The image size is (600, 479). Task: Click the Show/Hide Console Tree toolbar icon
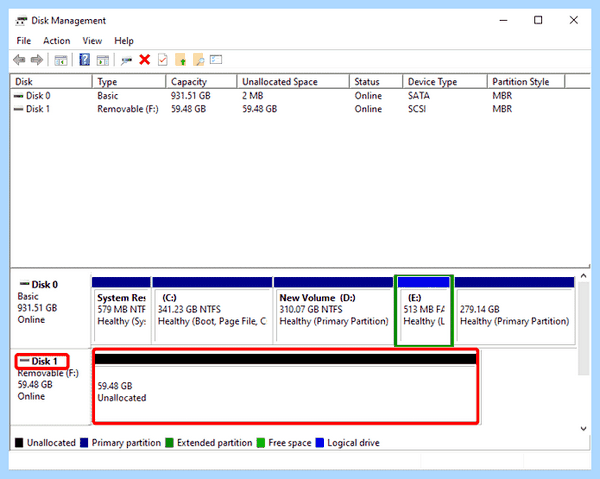pyautogui.click(x=60, y=60)
